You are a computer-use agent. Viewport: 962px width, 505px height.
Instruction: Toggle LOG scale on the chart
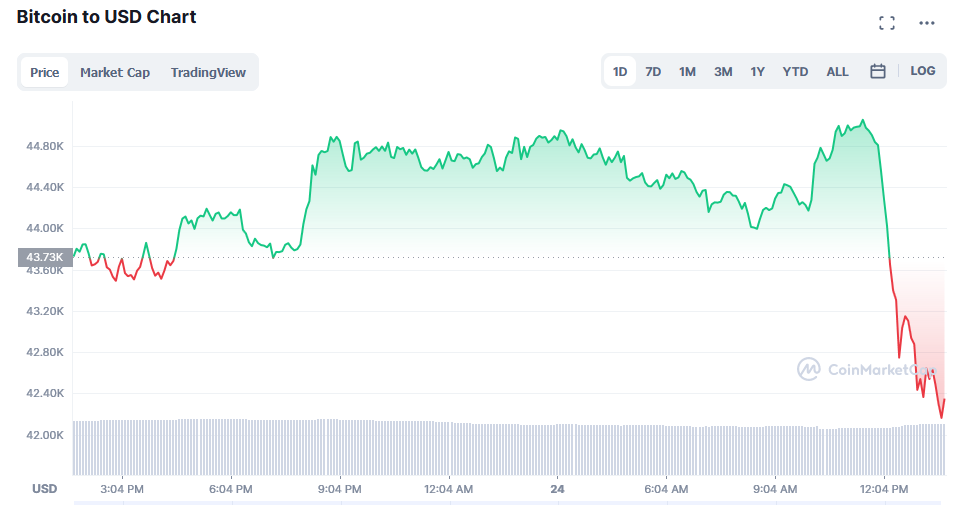[923, 71]
